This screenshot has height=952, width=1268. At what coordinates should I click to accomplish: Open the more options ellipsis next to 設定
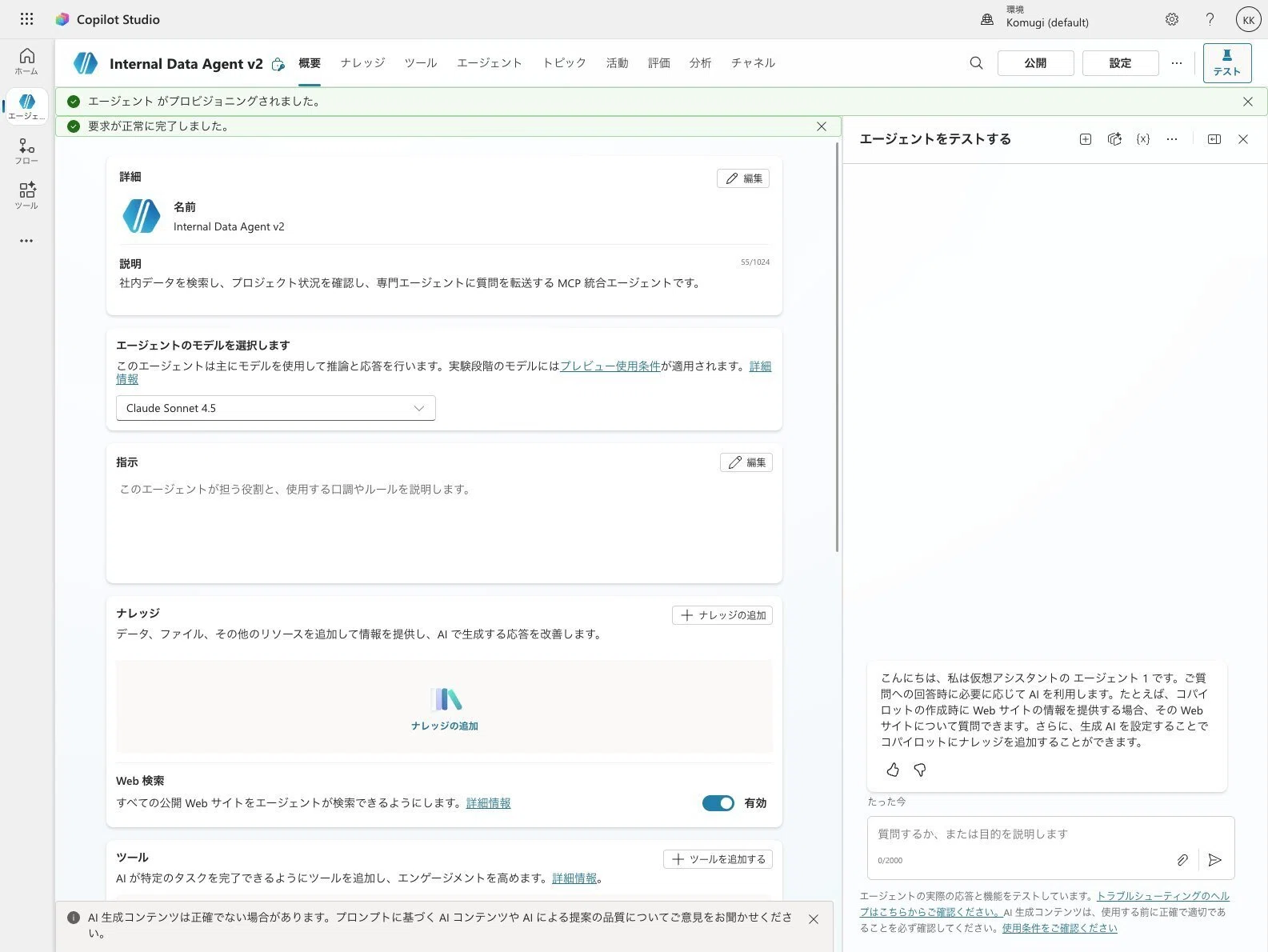click(1176, 62)
